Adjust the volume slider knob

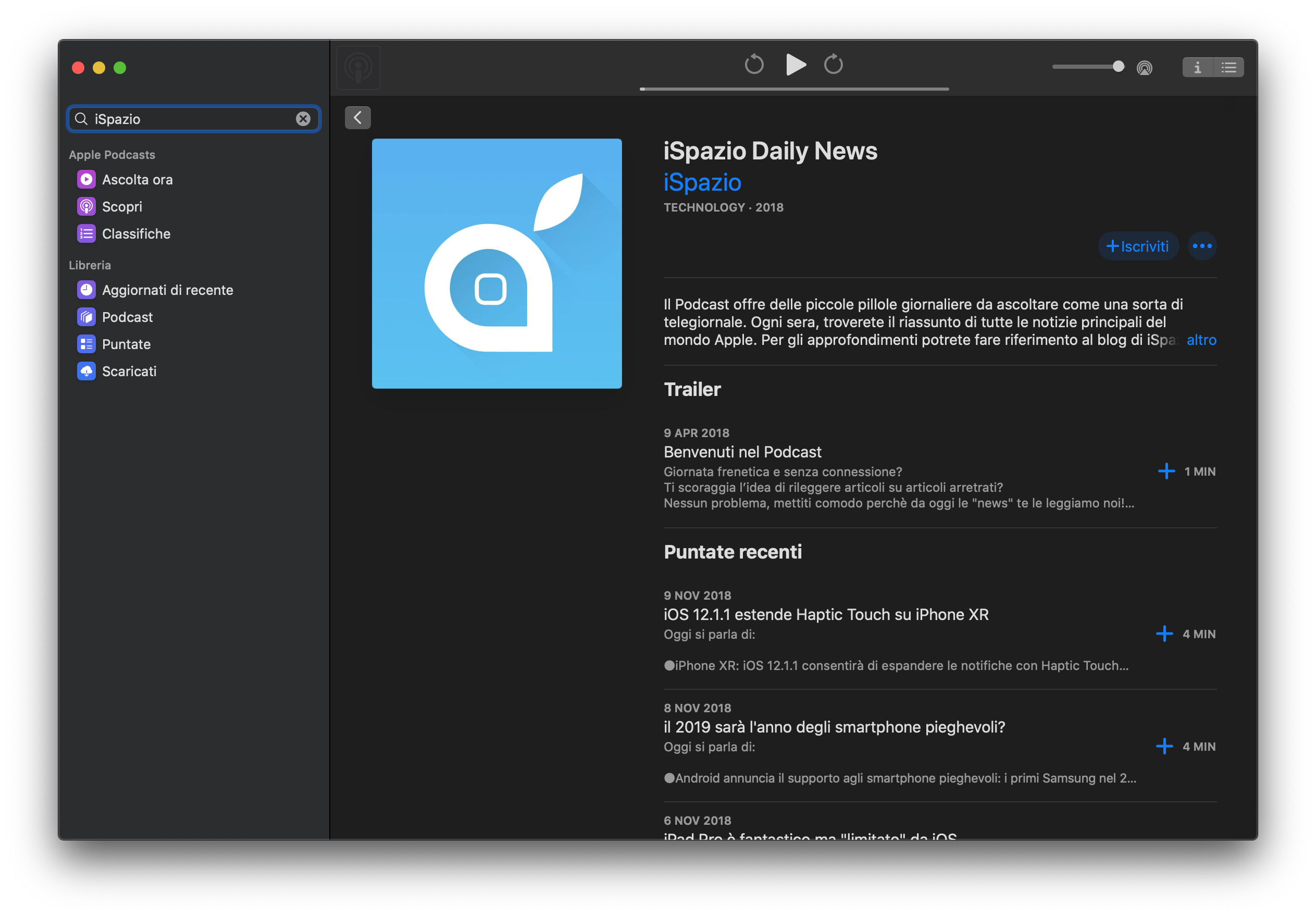(x=1118, y=67)
